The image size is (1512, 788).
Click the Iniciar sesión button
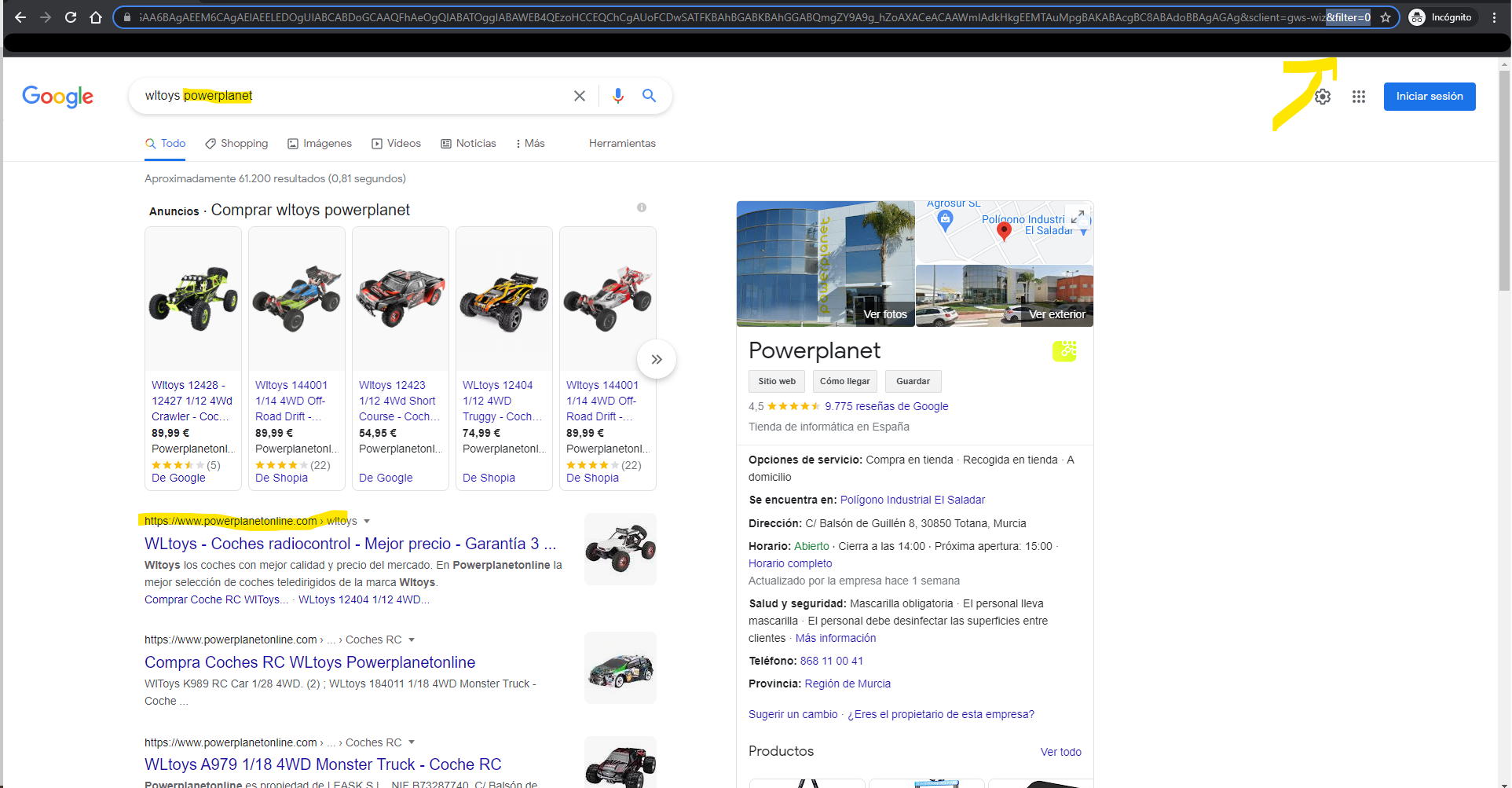1430,97
